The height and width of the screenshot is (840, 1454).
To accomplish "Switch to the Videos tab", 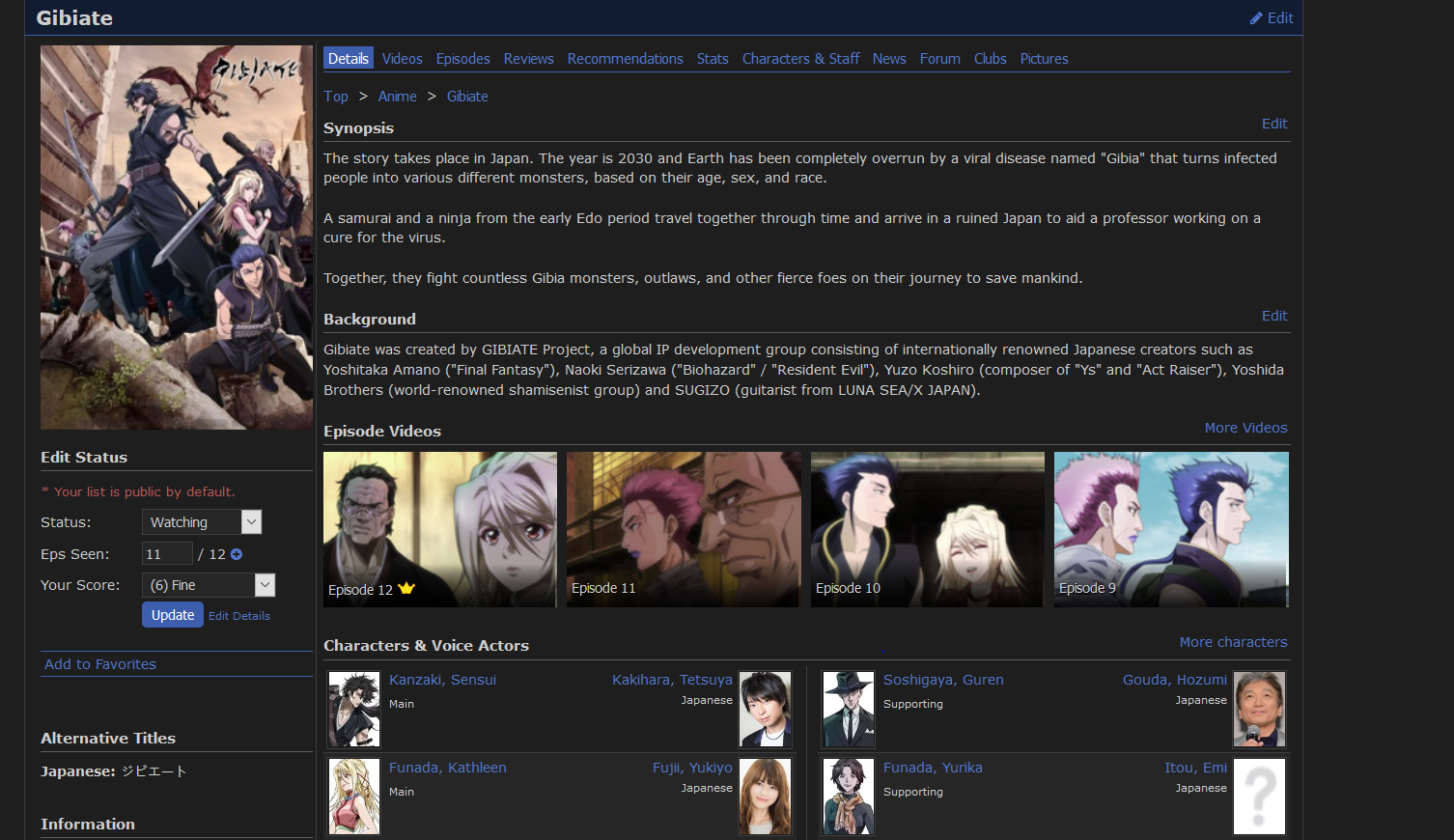I will [403, 59].
